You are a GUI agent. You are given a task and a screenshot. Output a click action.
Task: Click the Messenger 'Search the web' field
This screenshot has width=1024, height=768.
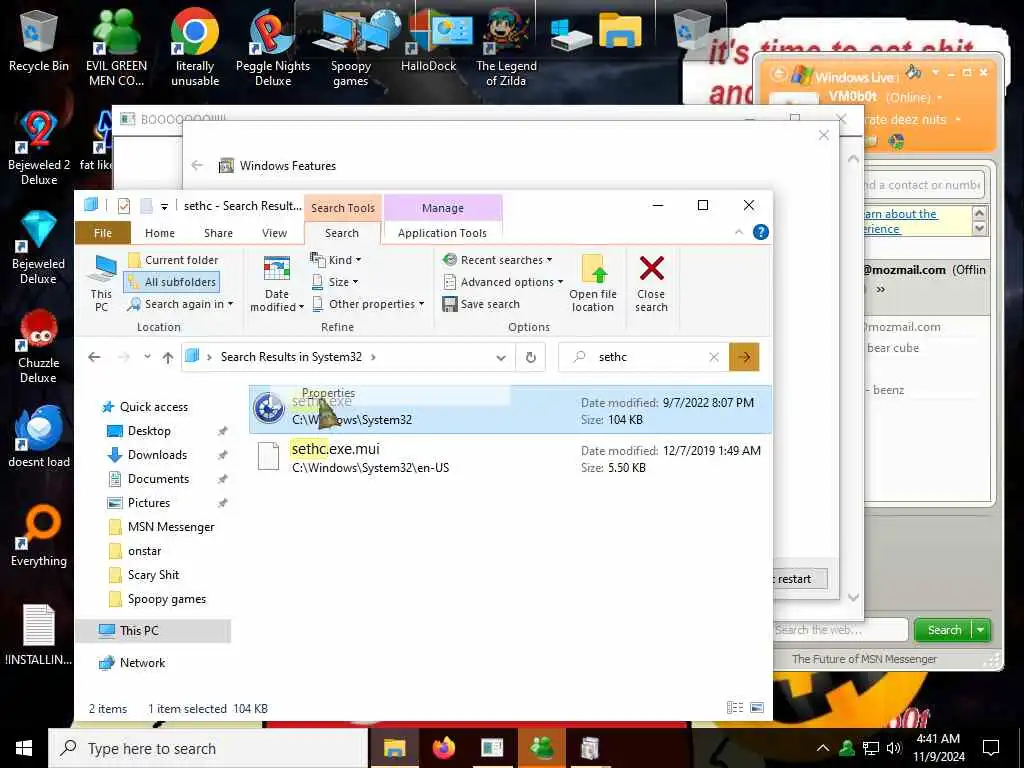(x=840, y=630)
